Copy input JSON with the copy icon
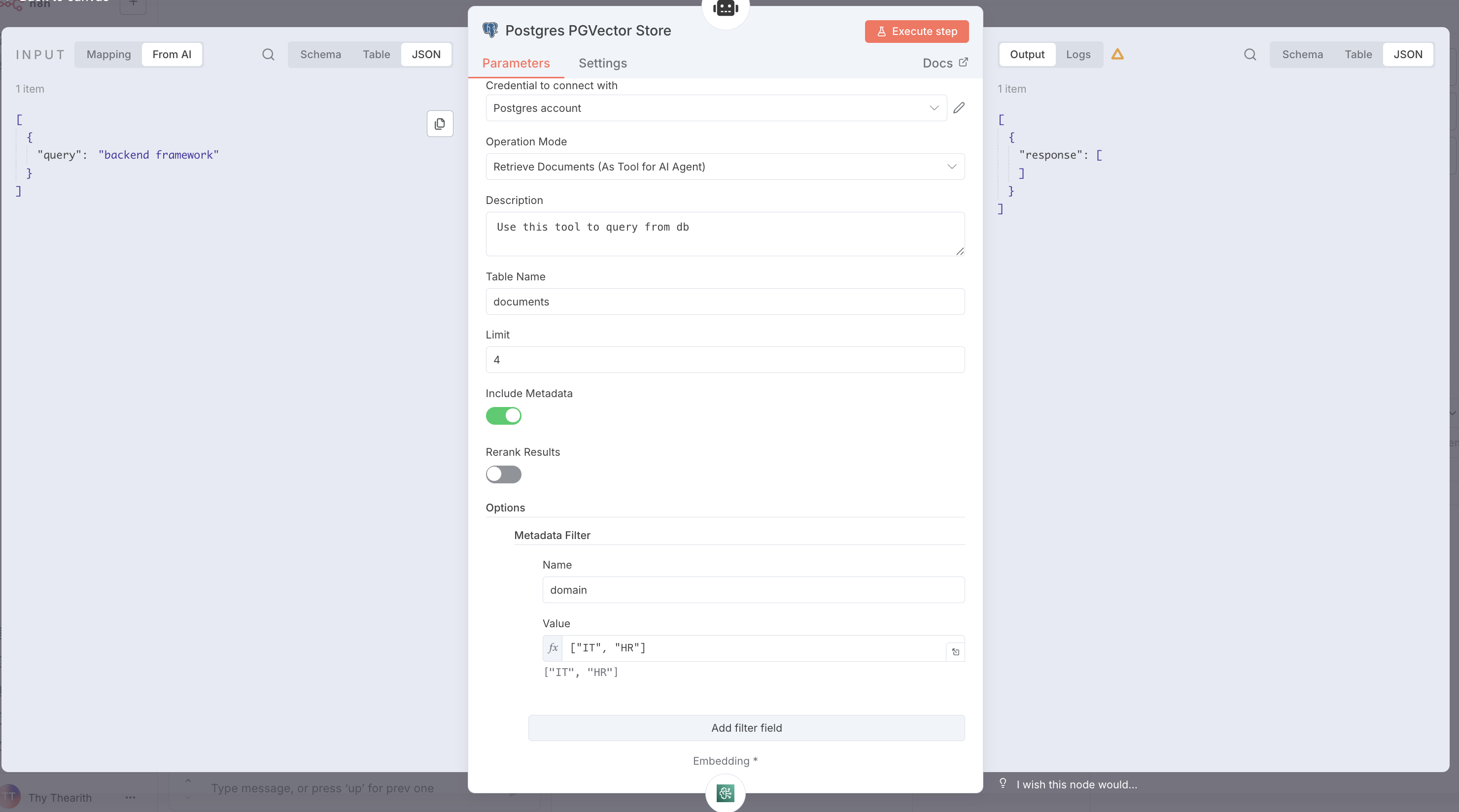 click(x=440, y=124)
